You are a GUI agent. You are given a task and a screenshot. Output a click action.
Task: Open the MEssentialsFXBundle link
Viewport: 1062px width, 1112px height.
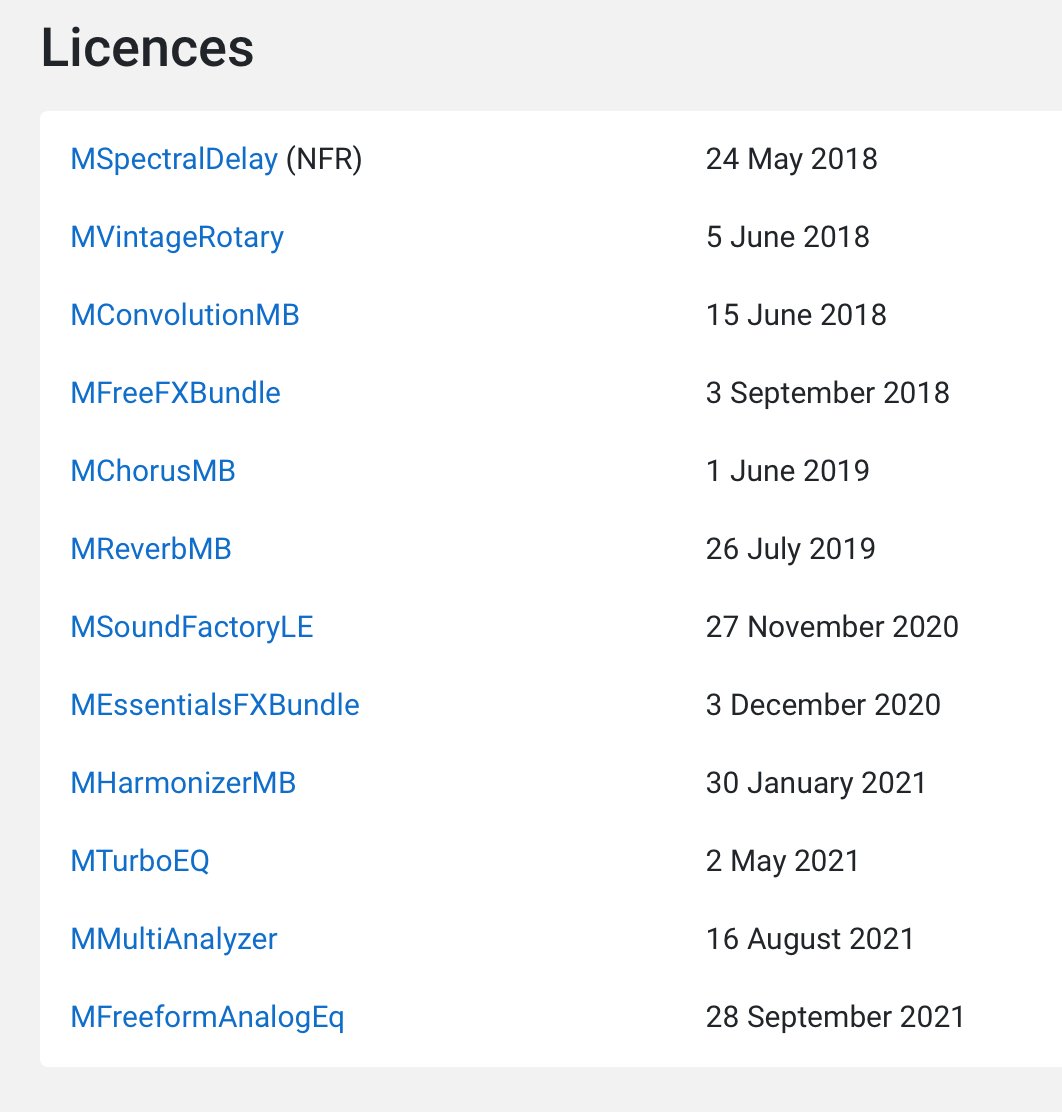coord(215,705)
